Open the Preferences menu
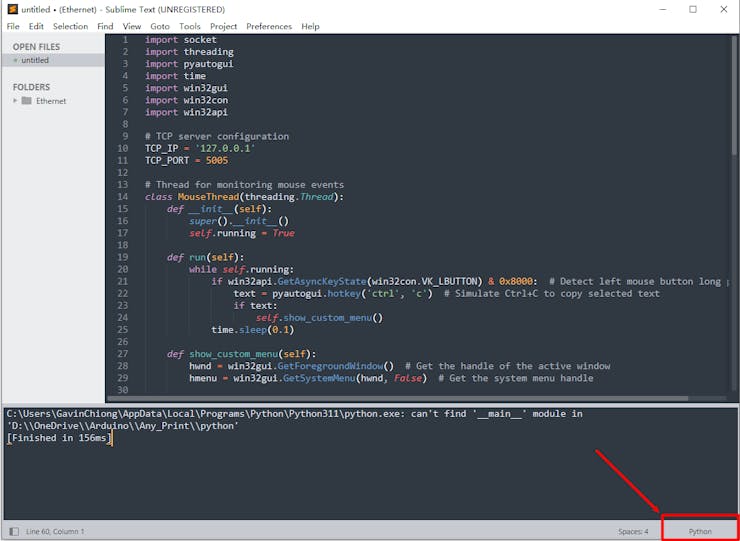Screen dimensions: 740x541 pyautogui.click(x=269, y=26)
